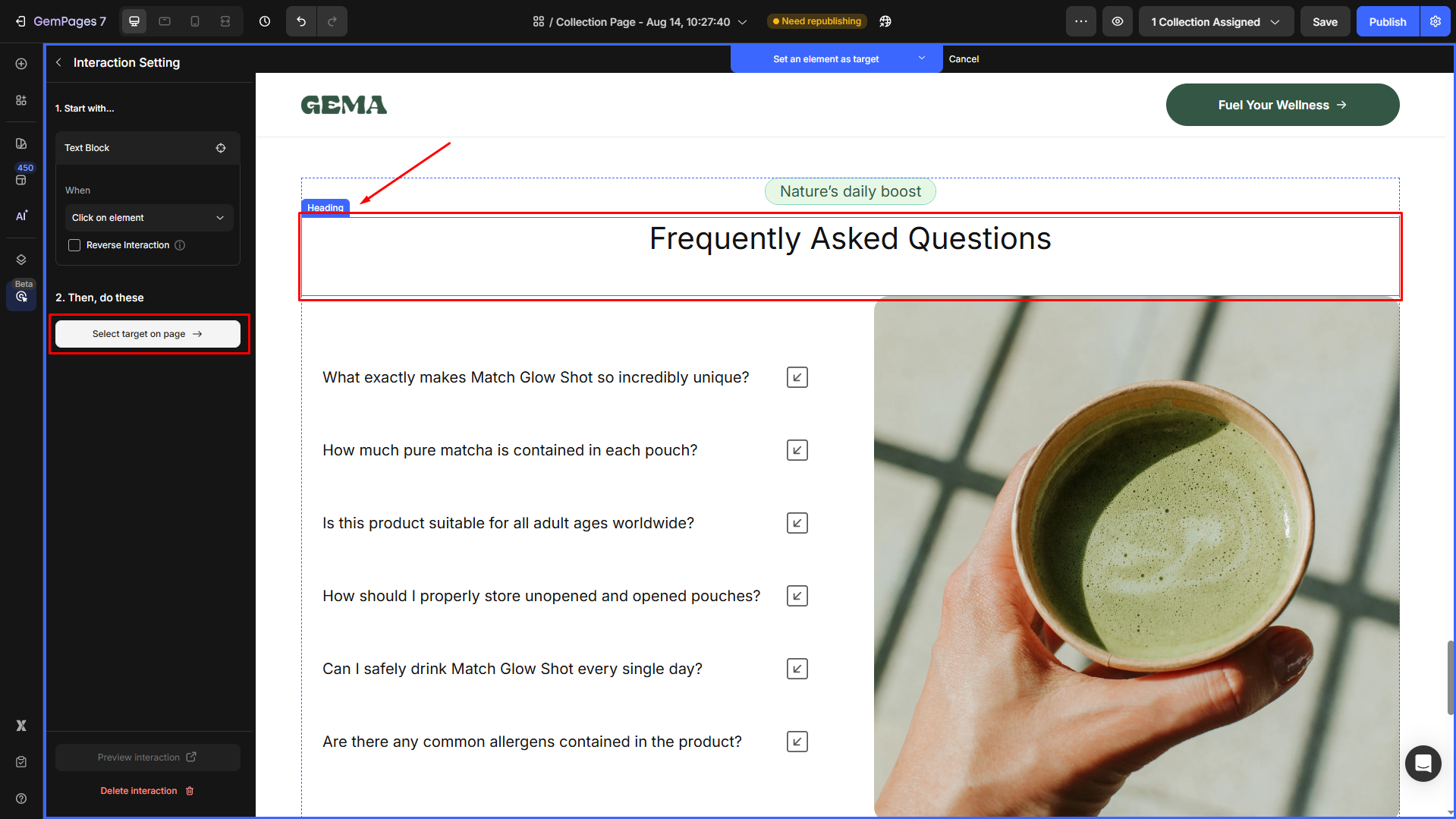Expand the first FAQ about Match Glow Shot

coord(797,377)
